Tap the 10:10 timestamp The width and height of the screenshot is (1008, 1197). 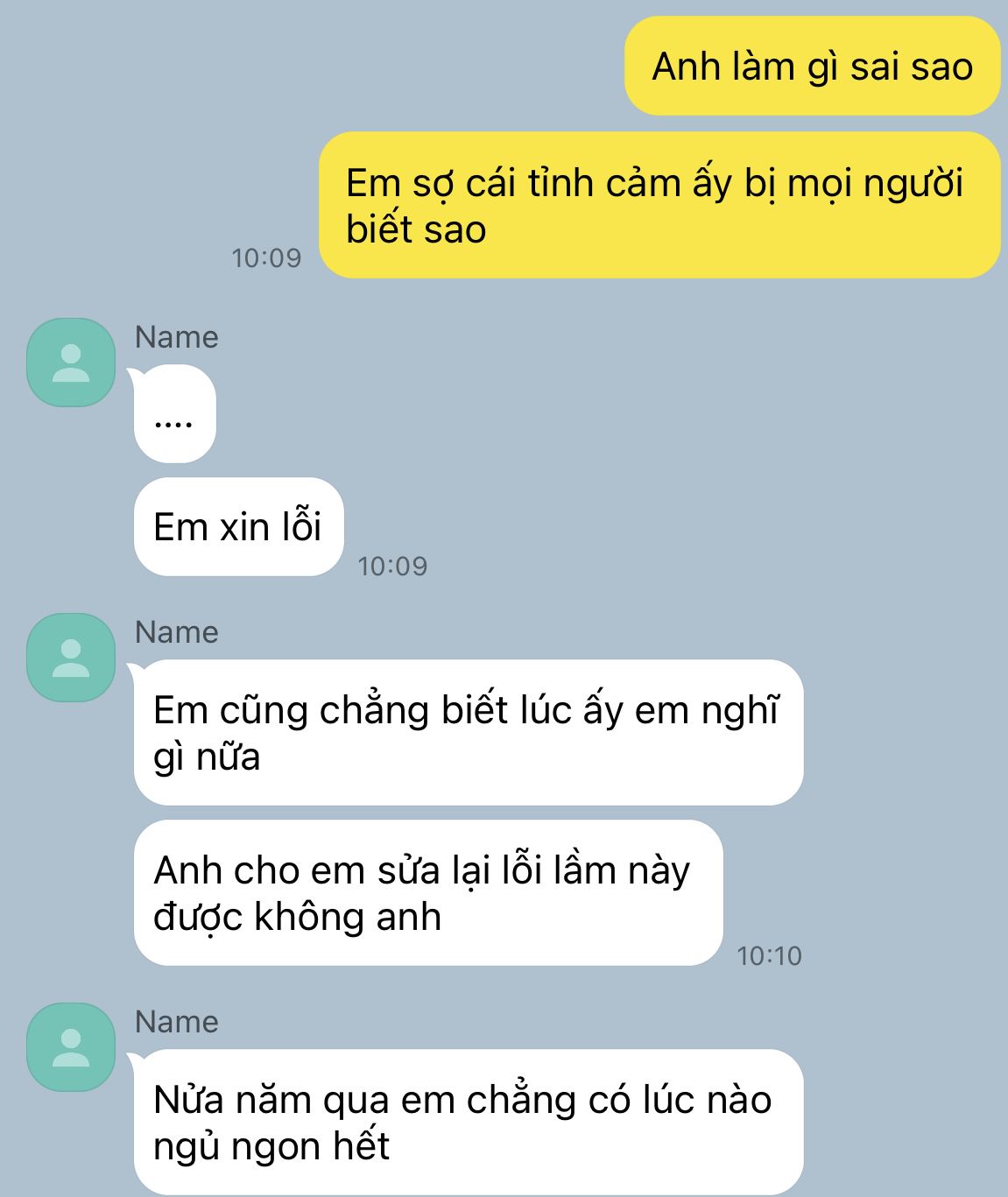(770, 956)
